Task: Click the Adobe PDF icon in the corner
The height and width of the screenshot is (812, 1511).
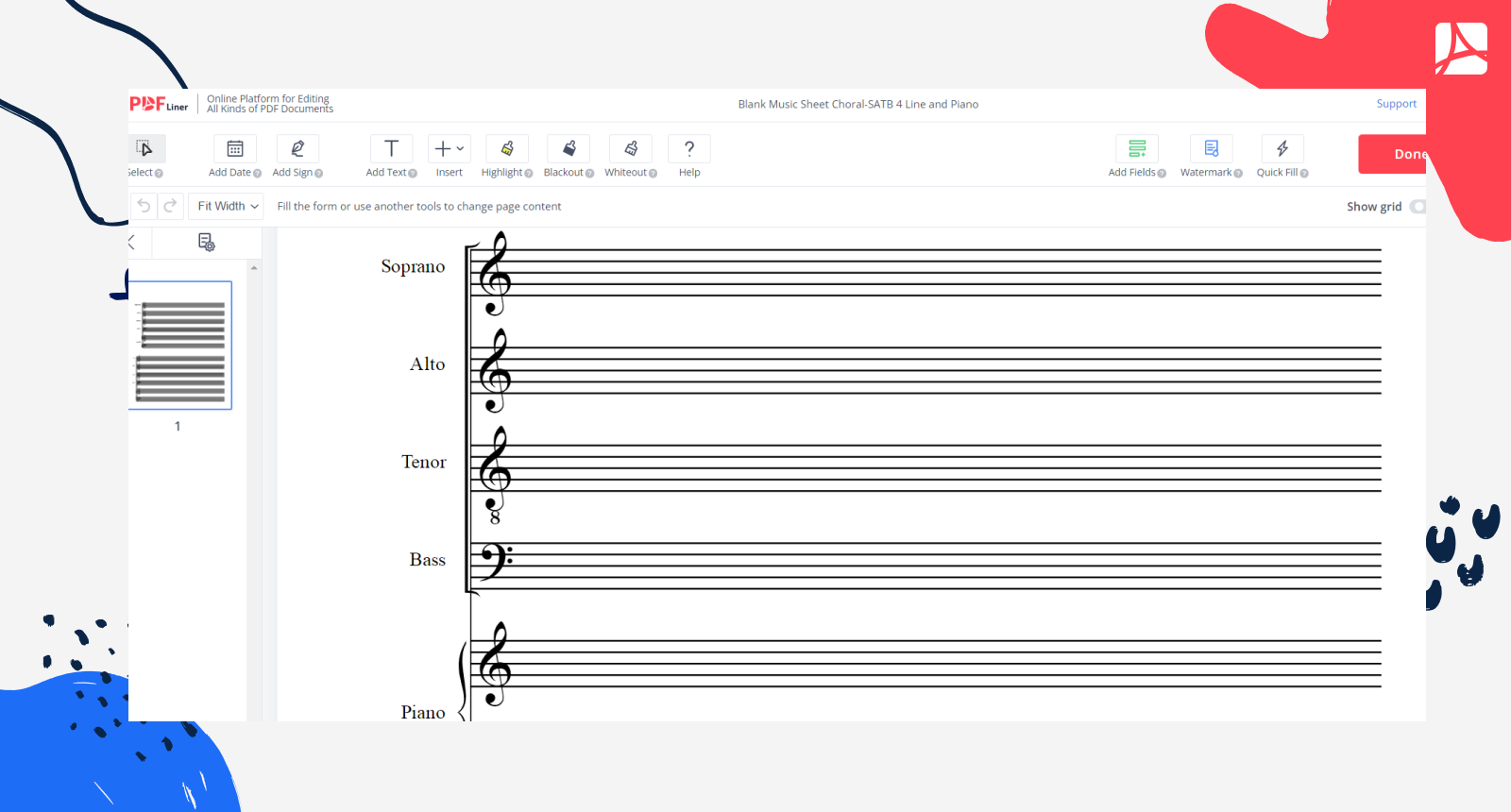Action: pyautogui.click(x=1461, y=48)
